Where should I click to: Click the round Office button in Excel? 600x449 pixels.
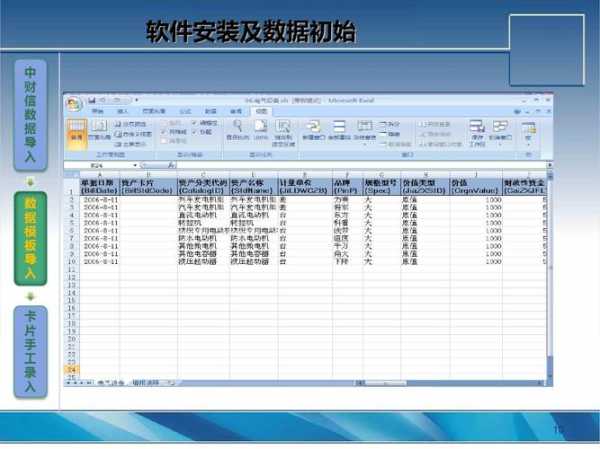point(74,102)
